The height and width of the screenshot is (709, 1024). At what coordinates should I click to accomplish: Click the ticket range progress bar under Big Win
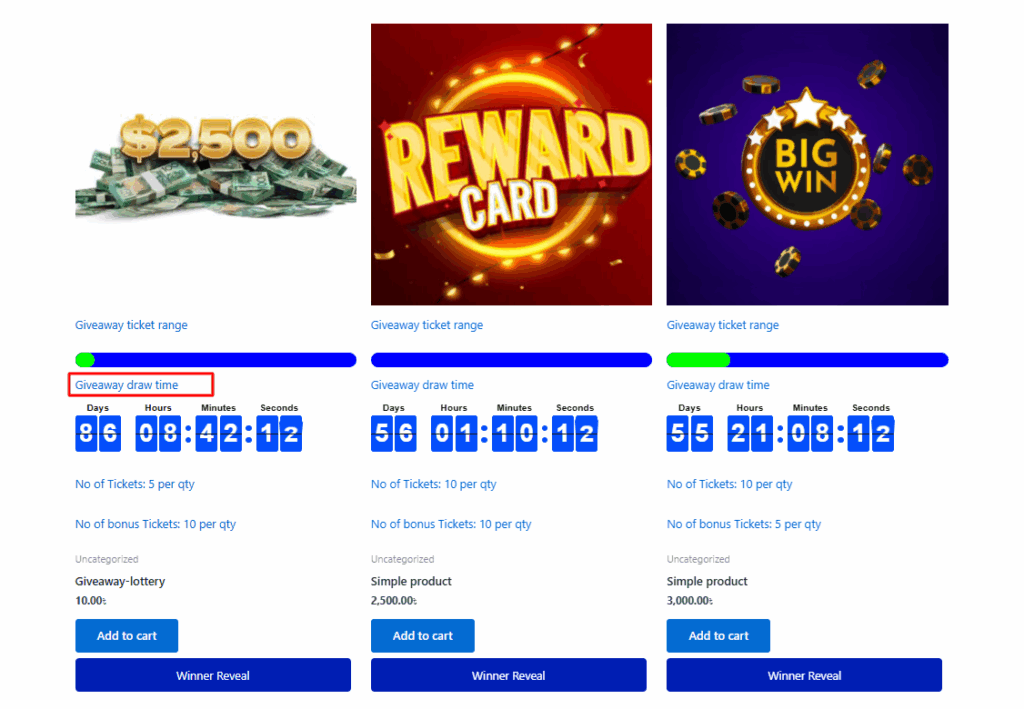coord(807,360)
